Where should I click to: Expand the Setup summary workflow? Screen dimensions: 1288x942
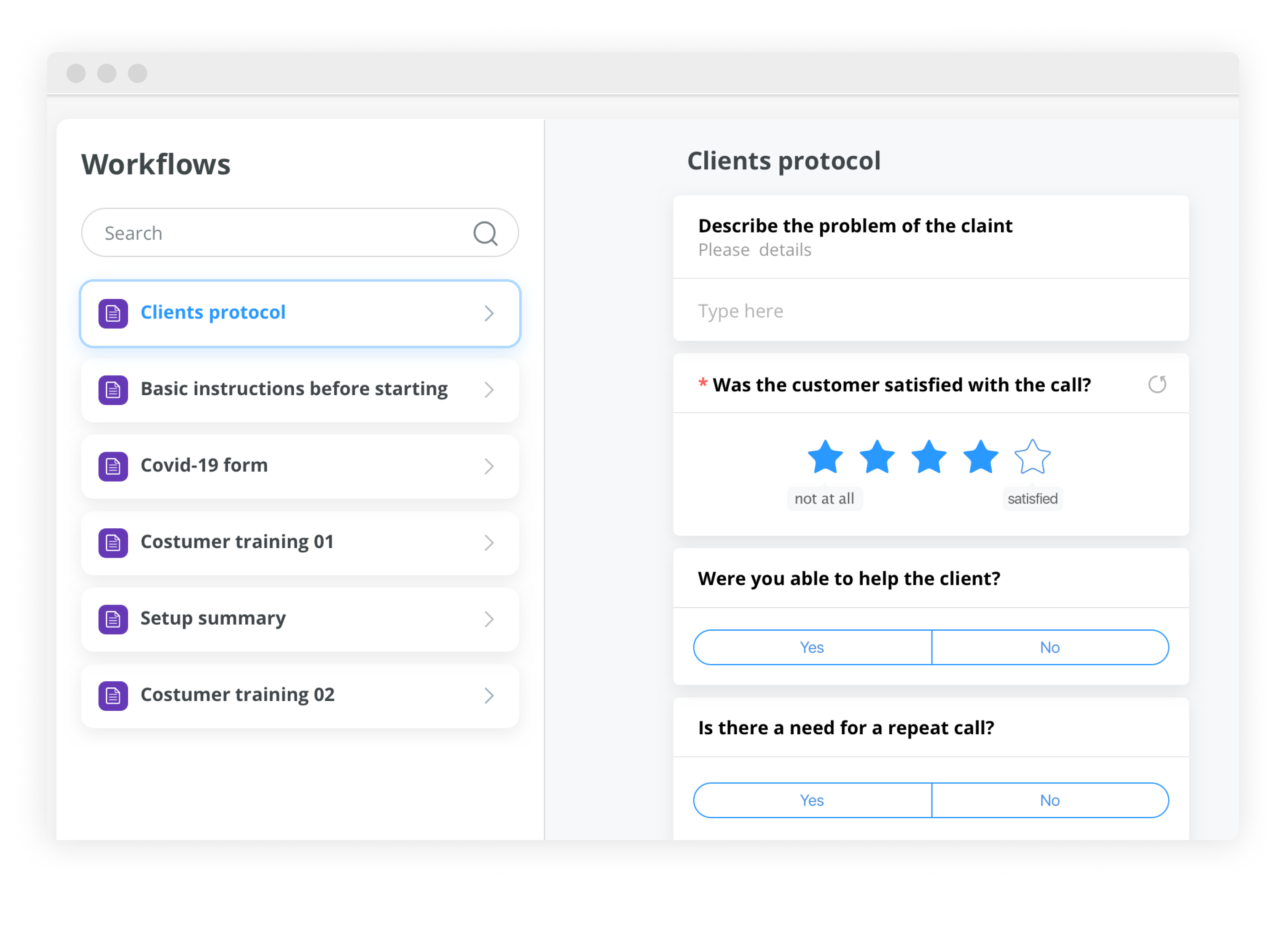point(489,619)
